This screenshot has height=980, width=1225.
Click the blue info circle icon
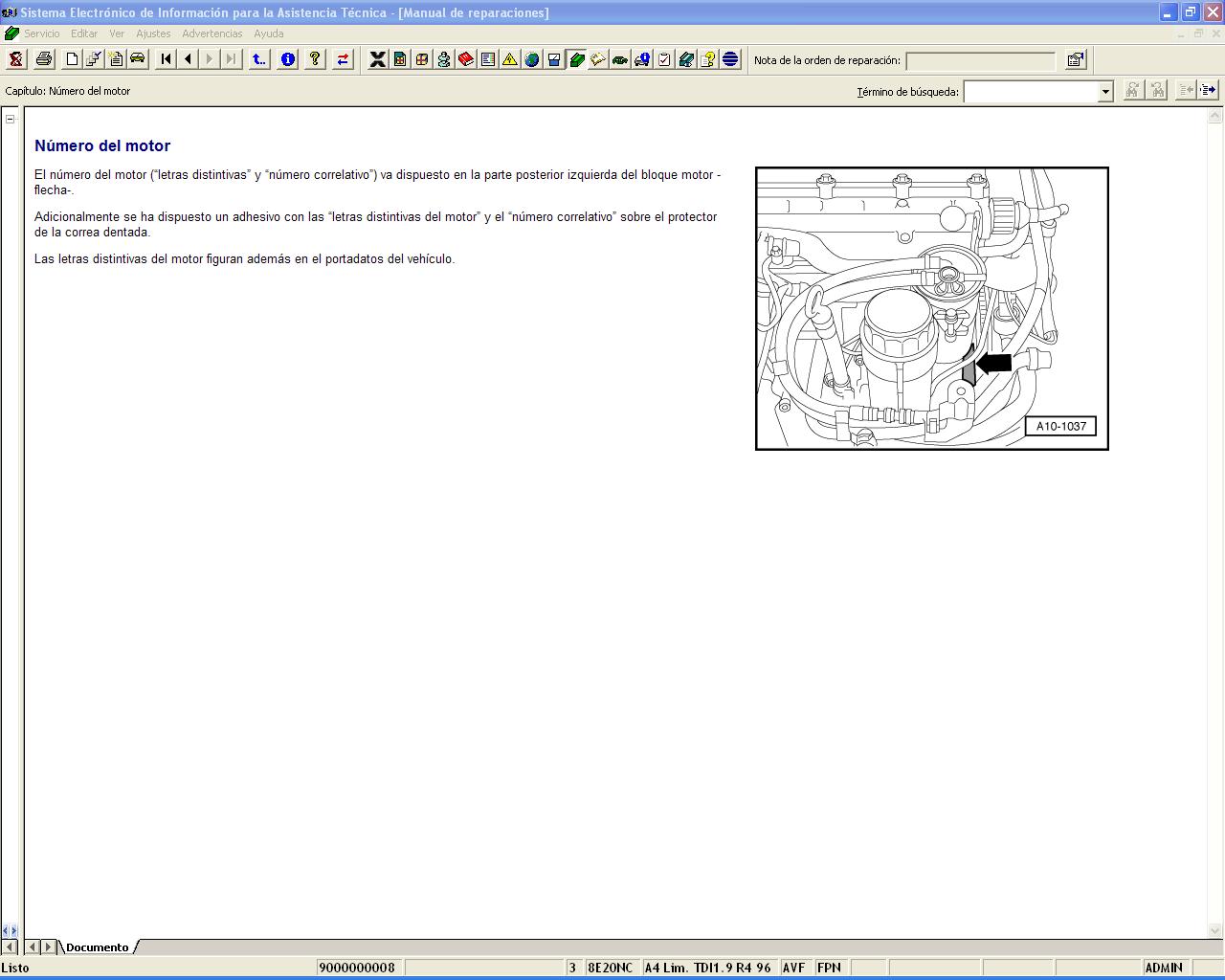287,59
